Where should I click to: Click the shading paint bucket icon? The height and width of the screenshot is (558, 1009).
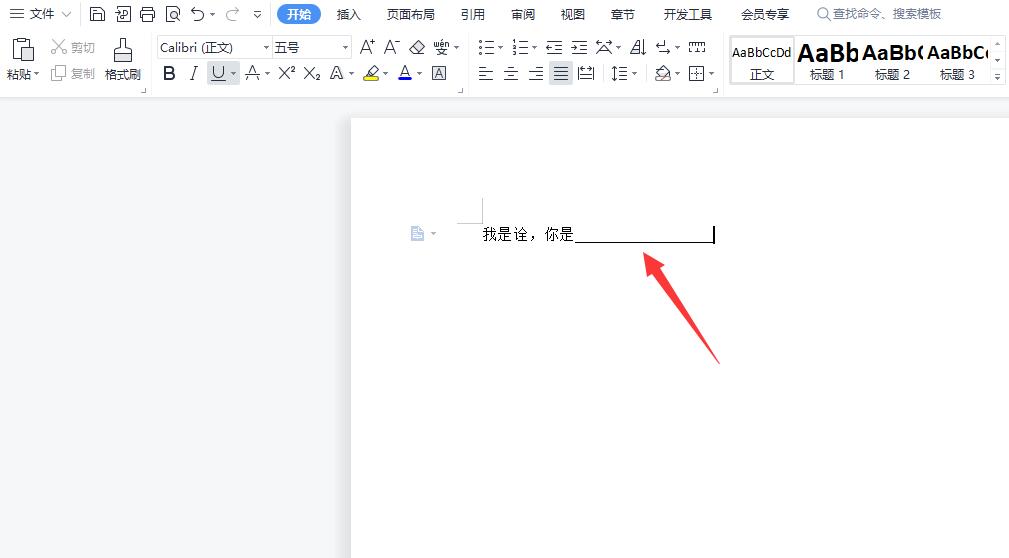662,73
